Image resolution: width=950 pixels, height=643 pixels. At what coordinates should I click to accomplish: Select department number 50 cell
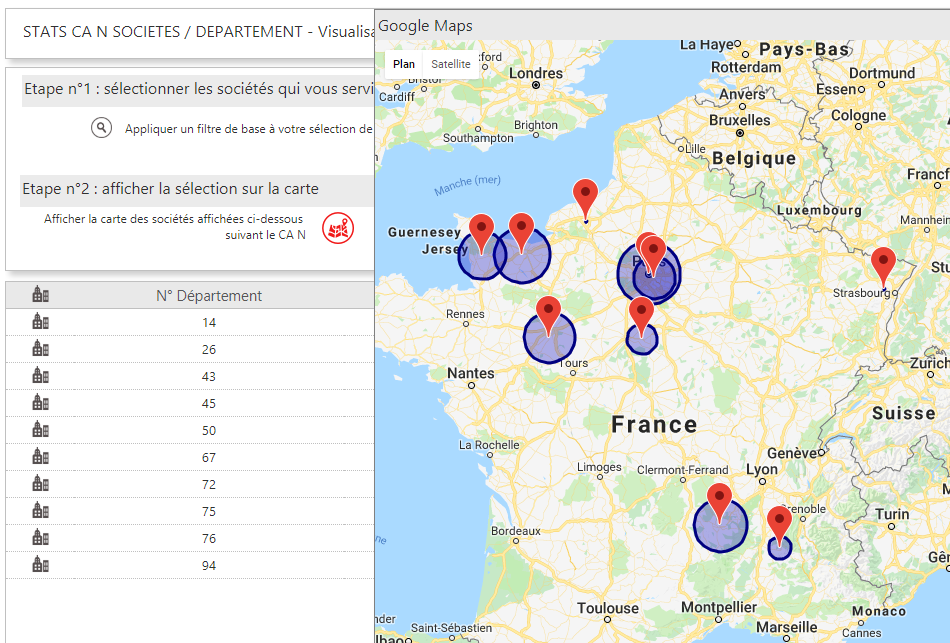pyautogui.click(x=209, y=430)
